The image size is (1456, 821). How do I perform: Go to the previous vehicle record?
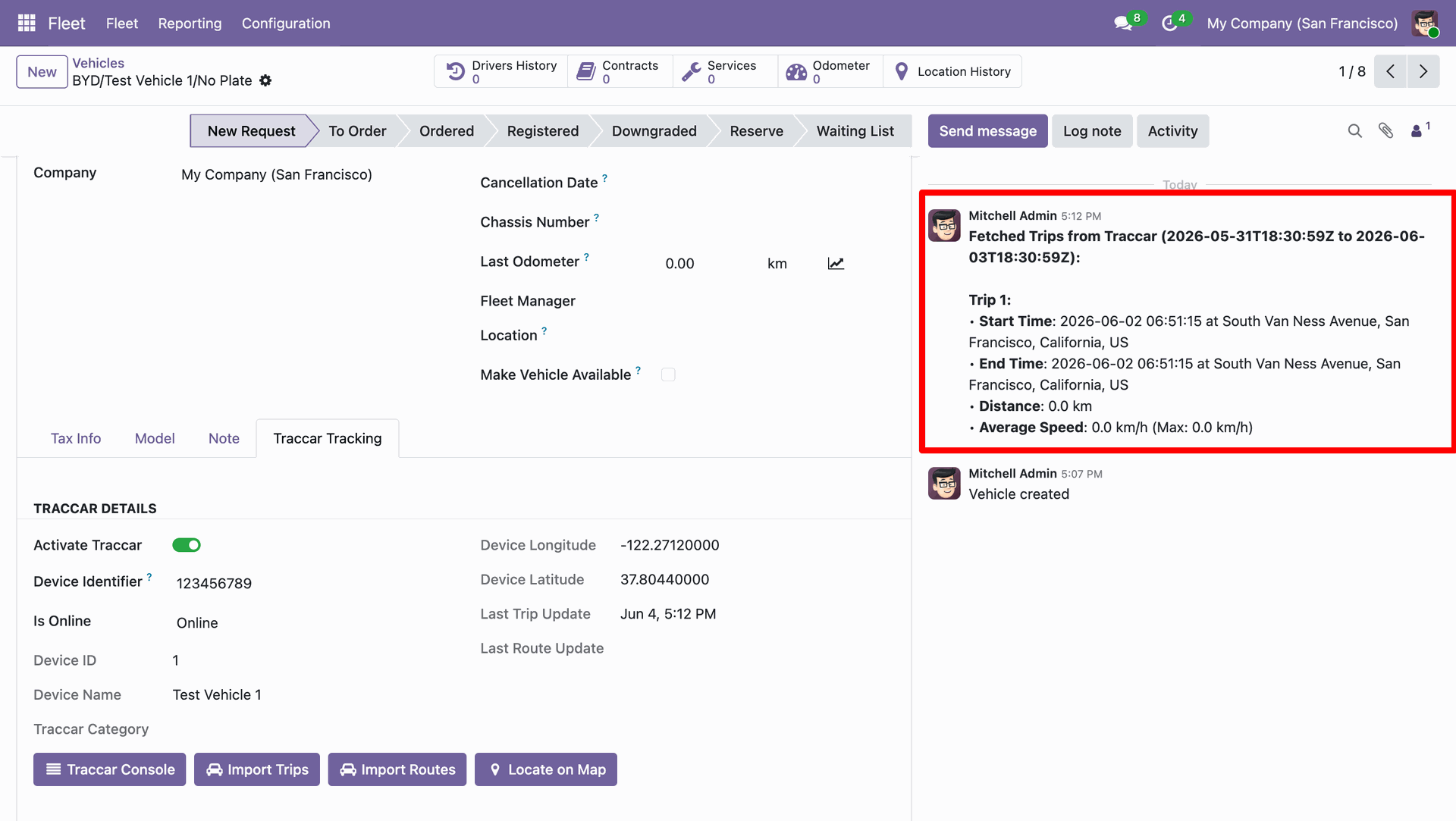tap(1390, 71)
